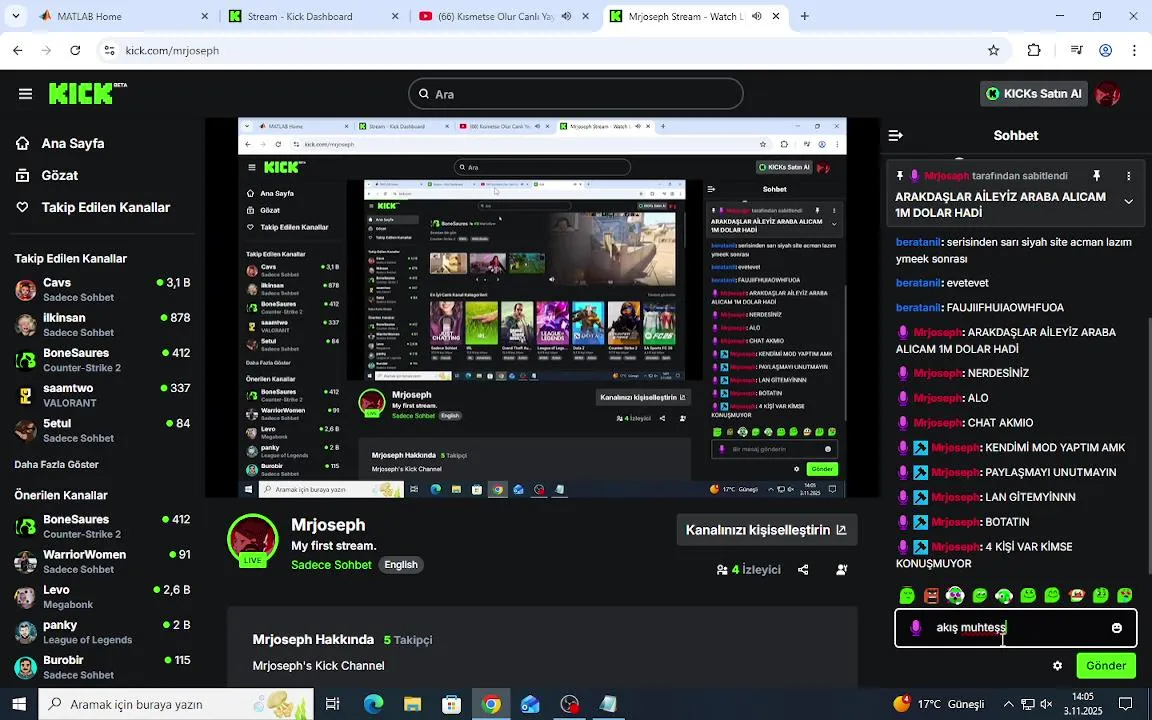View site information icon in address bar
Viewport: 1152px width, 720px height.
[x=109, y=50]
